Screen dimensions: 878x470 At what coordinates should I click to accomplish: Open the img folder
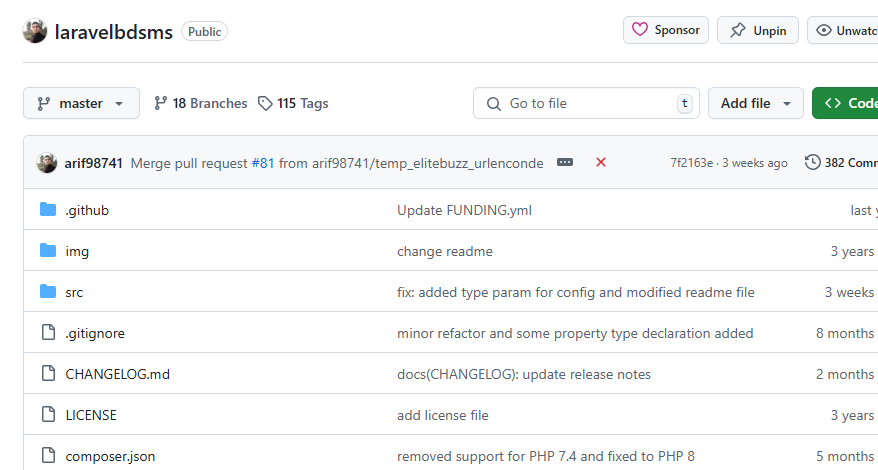tap(77, 252)
